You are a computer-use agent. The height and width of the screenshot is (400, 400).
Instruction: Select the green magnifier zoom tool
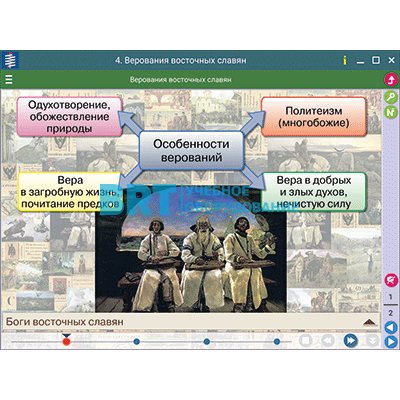coord(390,97)
